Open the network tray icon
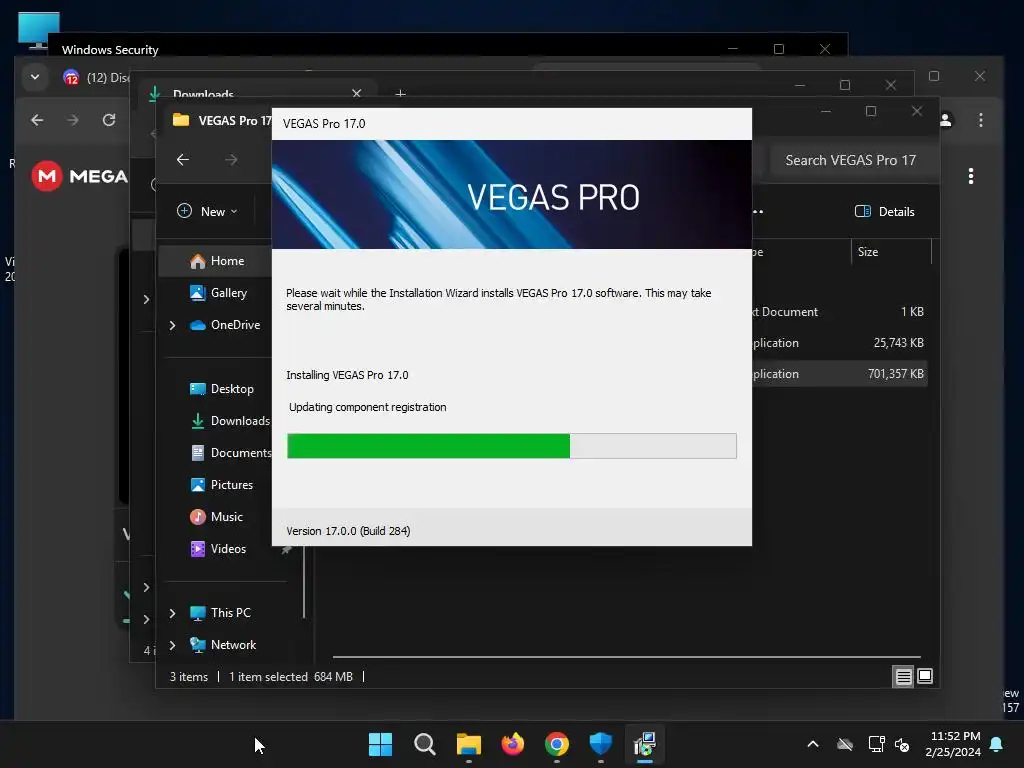 (x=876, y=744)
